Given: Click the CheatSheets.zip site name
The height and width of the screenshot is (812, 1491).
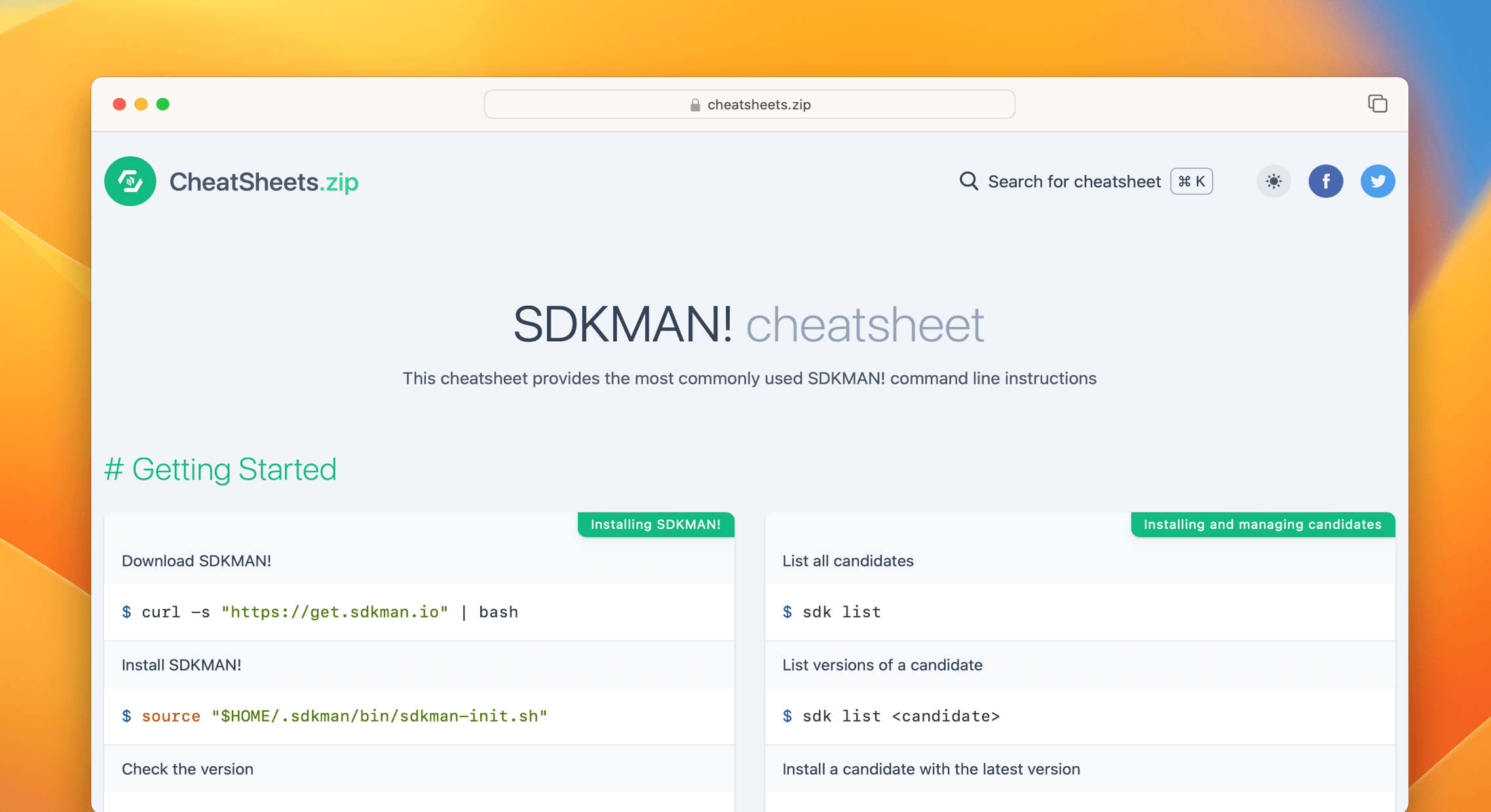Looking at the screenshot, I should coord(263,181).
